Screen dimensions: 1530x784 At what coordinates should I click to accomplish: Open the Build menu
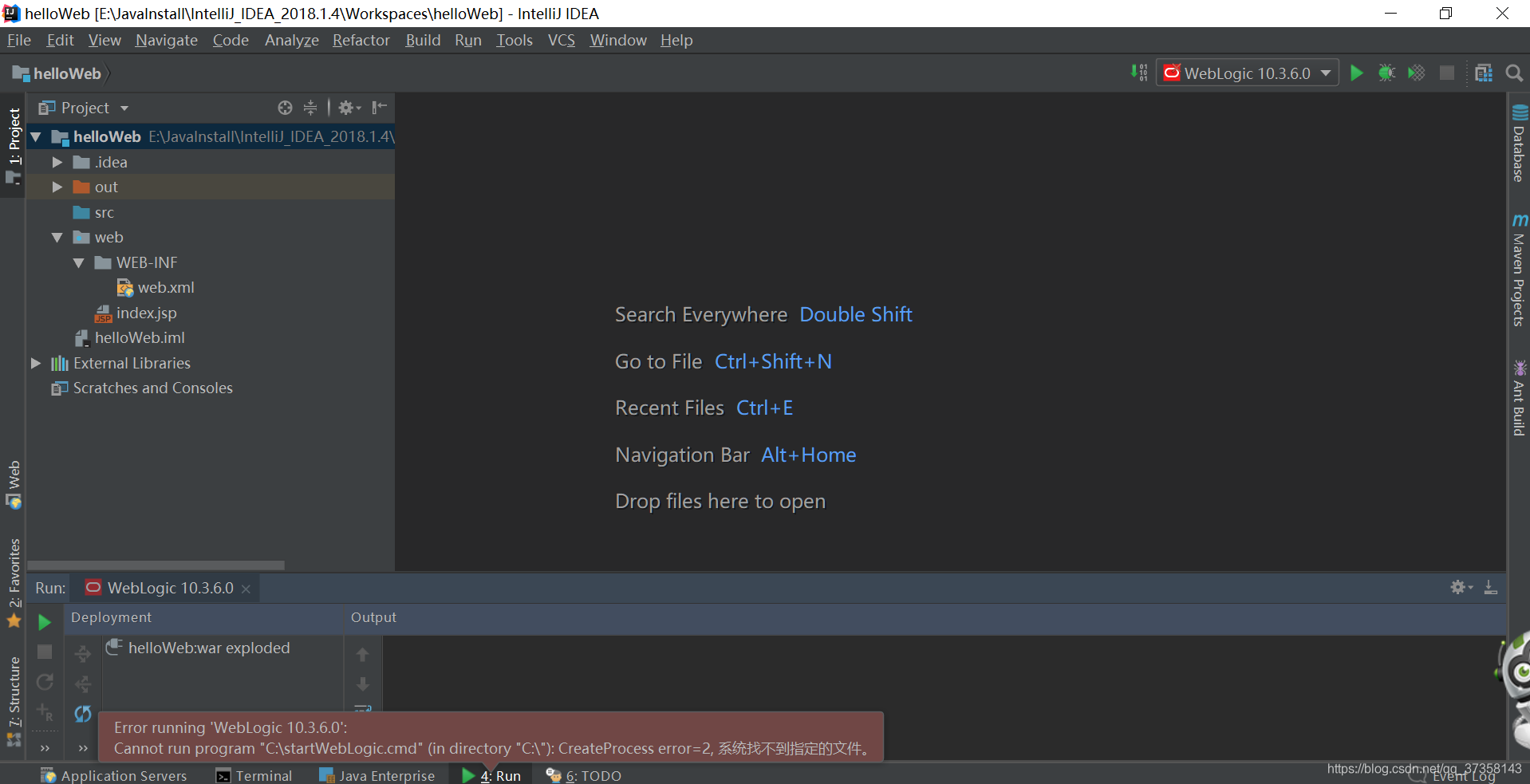pyautogui.click(x=423, y=41)
